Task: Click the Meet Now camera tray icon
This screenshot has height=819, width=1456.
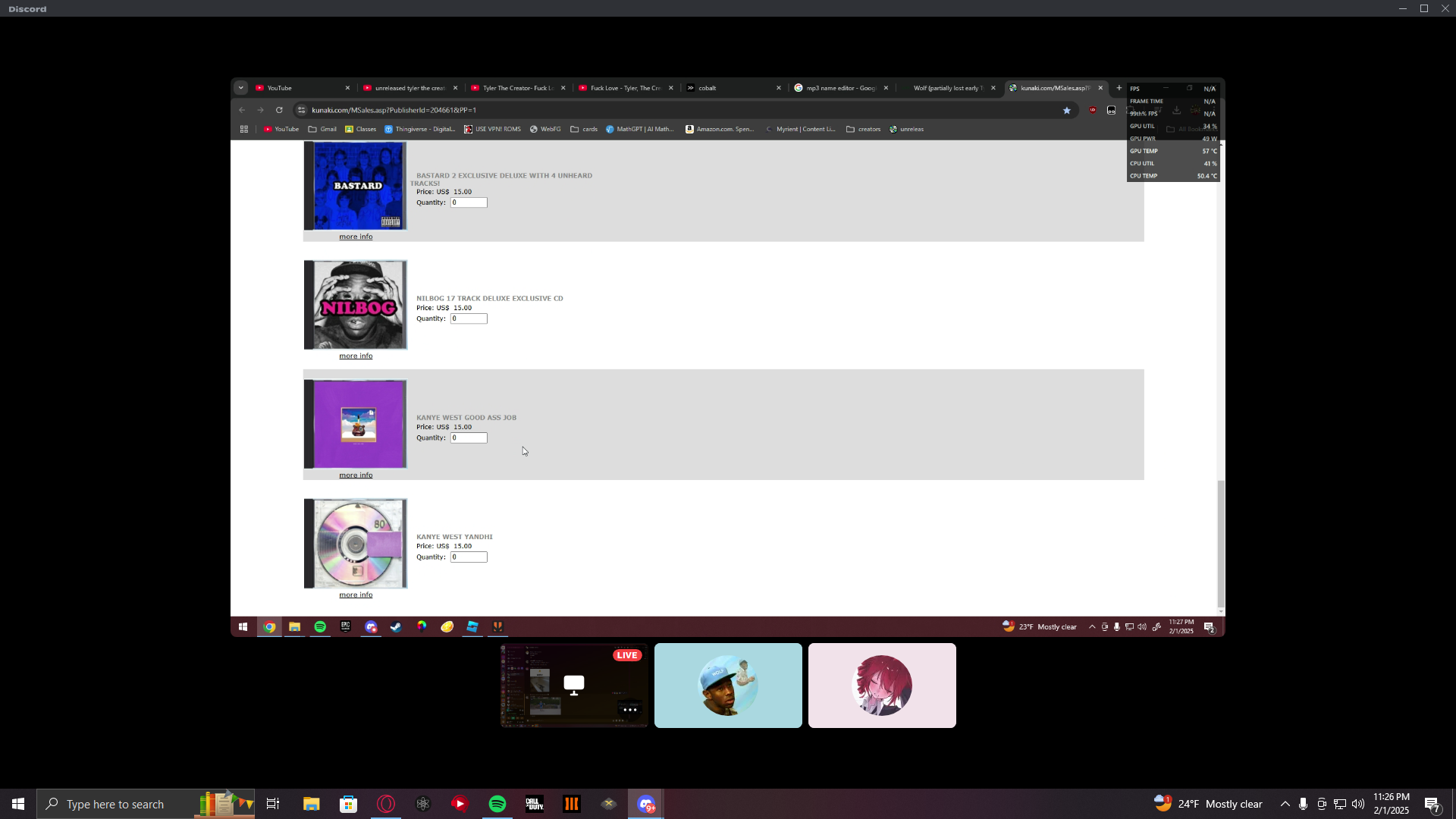Action: [1322, 804]
